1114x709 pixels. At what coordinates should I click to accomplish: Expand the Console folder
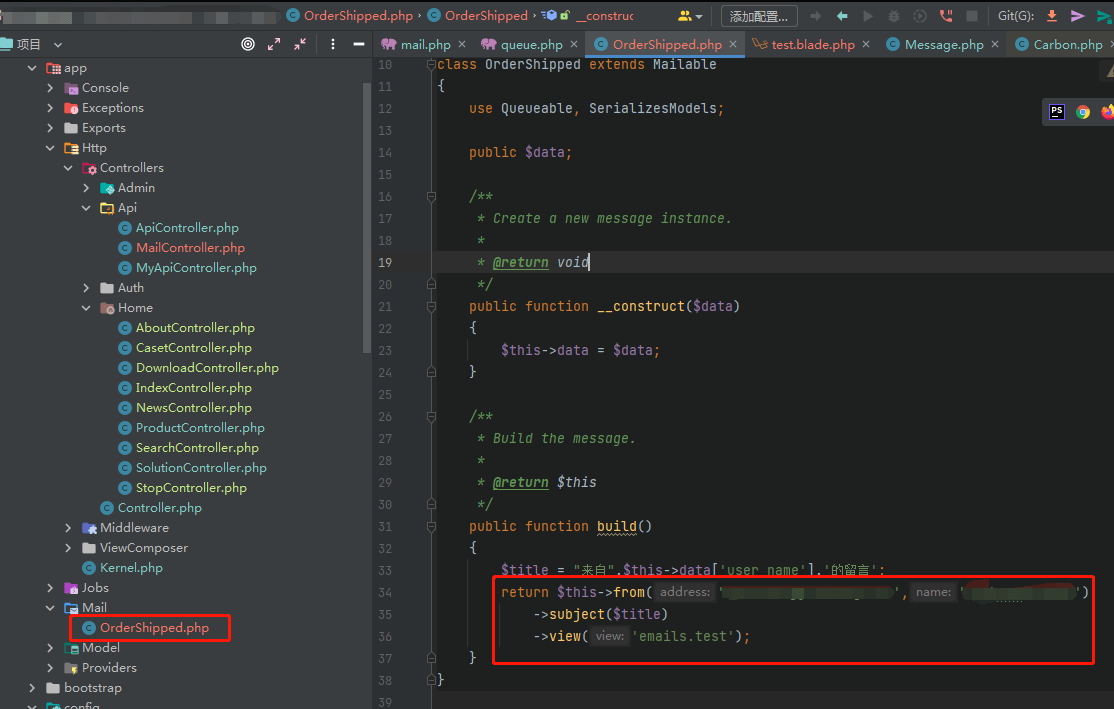tap(50, 88)
